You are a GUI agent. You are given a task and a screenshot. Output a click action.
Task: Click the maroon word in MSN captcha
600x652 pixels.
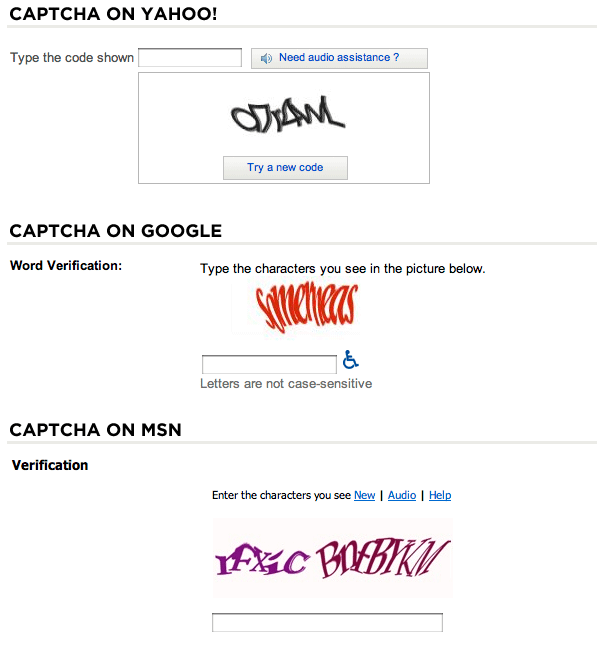pyautogui.click(x=383, y=558)
